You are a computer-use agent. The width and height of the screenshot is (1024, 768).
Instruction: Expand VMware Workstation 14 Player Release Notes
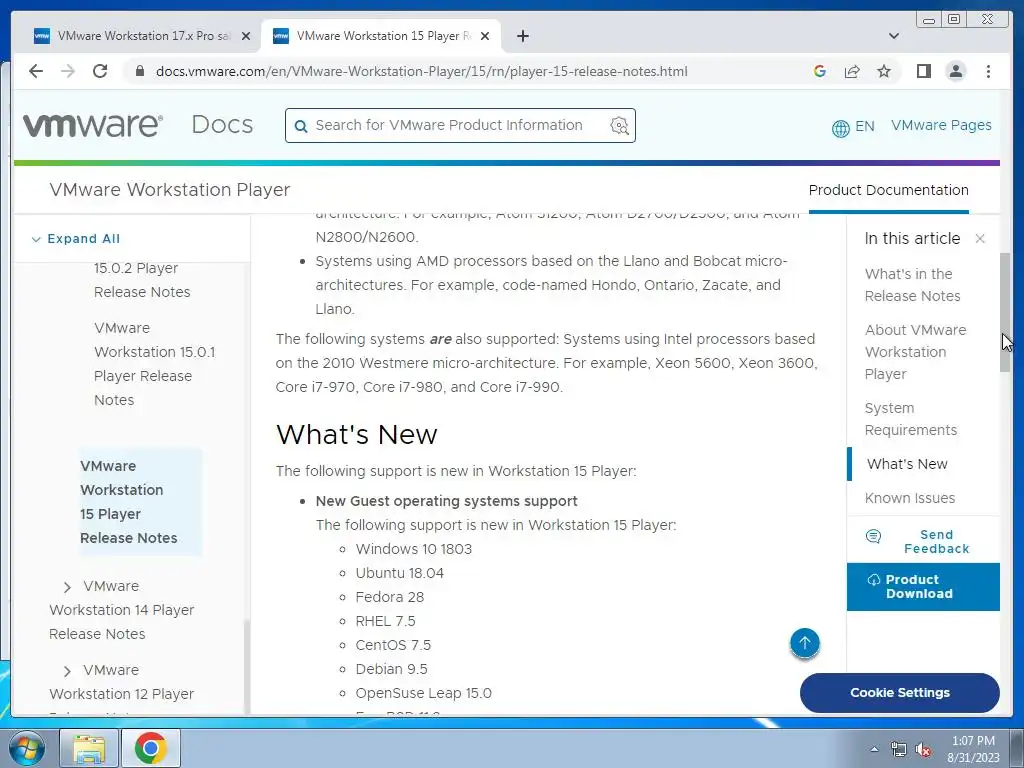coord(67,587)
